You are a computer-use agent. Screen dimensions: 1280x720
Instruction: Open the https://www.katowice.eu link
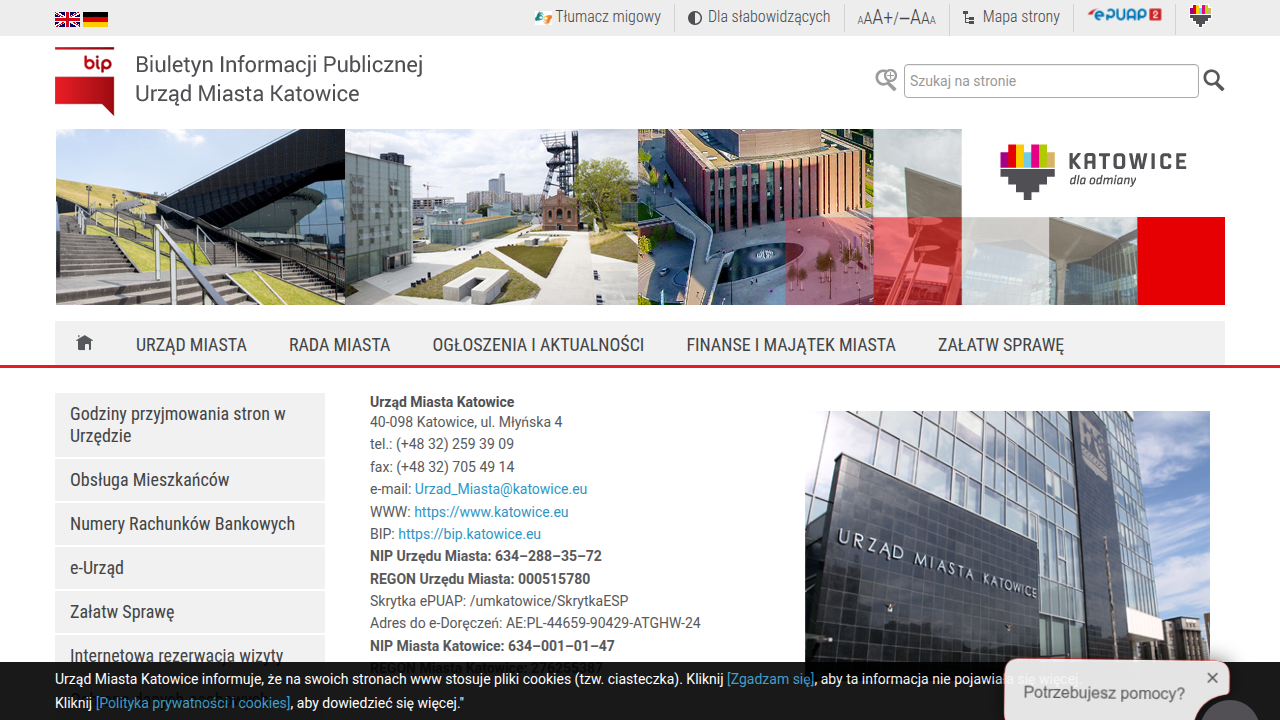click(x=491, y=512)
